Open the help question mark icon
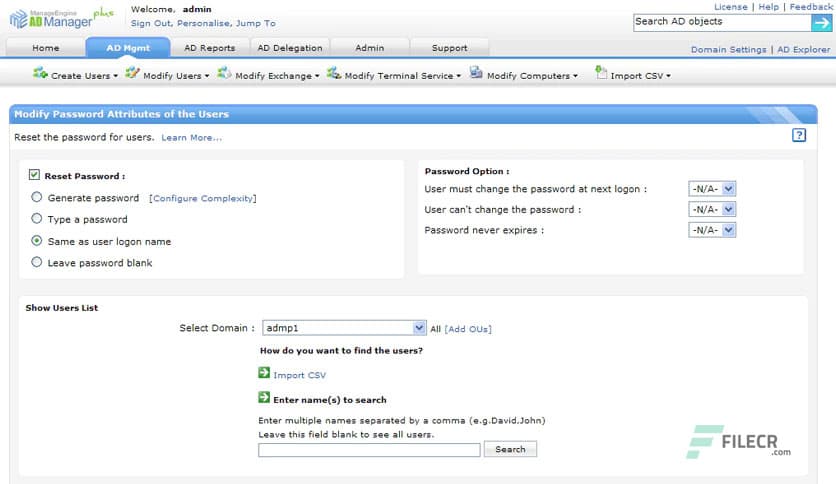836x484 pixels. pos(799,135)
